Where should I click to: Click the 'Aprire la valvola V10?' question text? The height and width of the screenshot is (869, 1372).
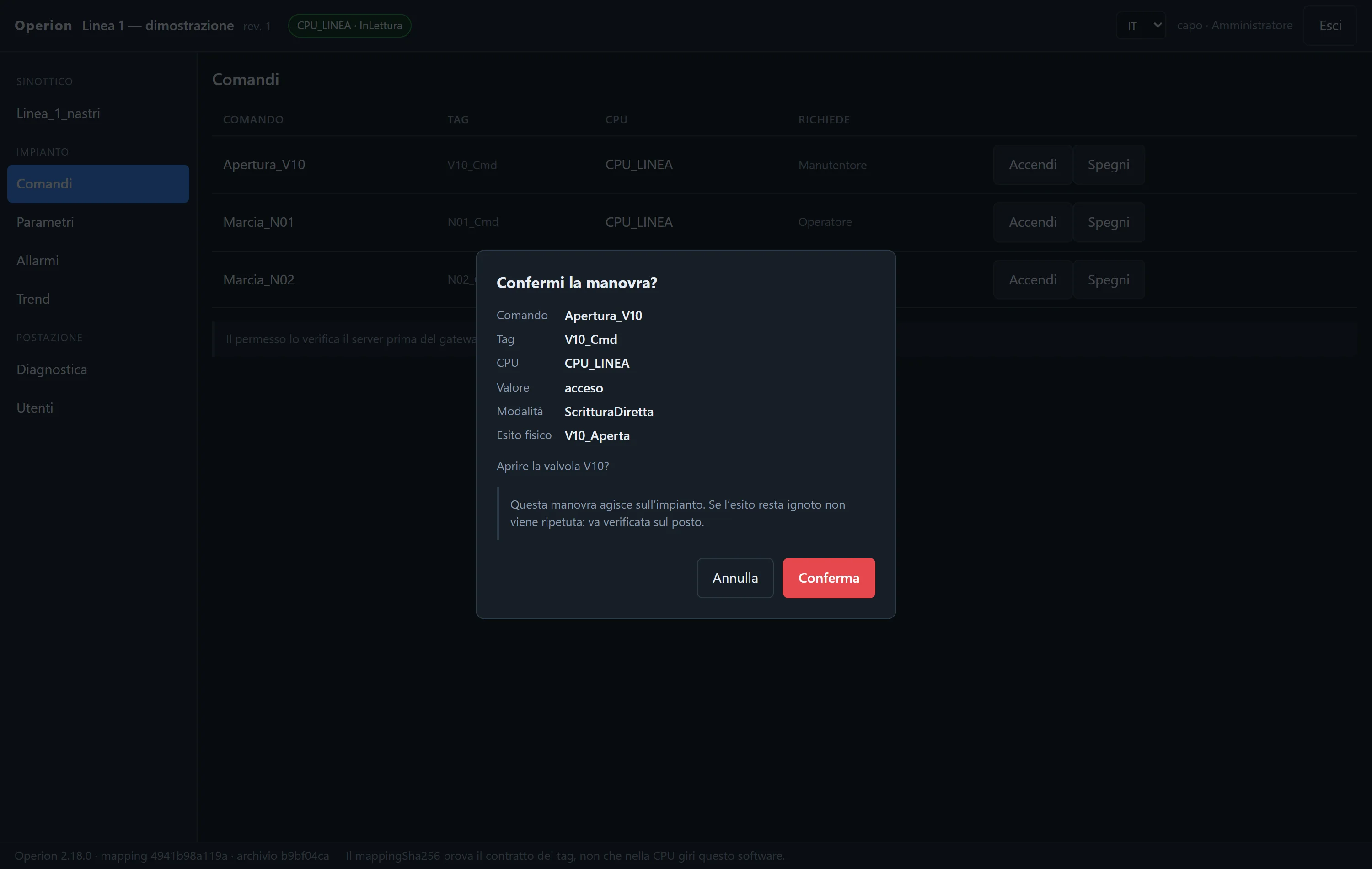[x=552, y=466]
